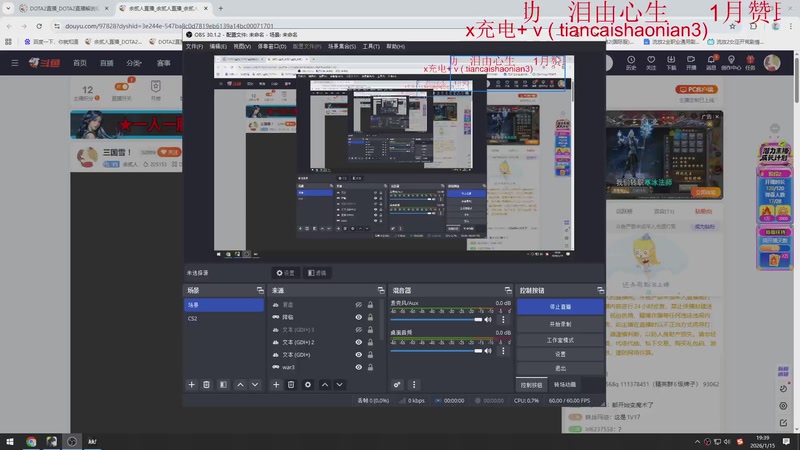Expand Douyu 分类 category dropdown

[134, 63]
